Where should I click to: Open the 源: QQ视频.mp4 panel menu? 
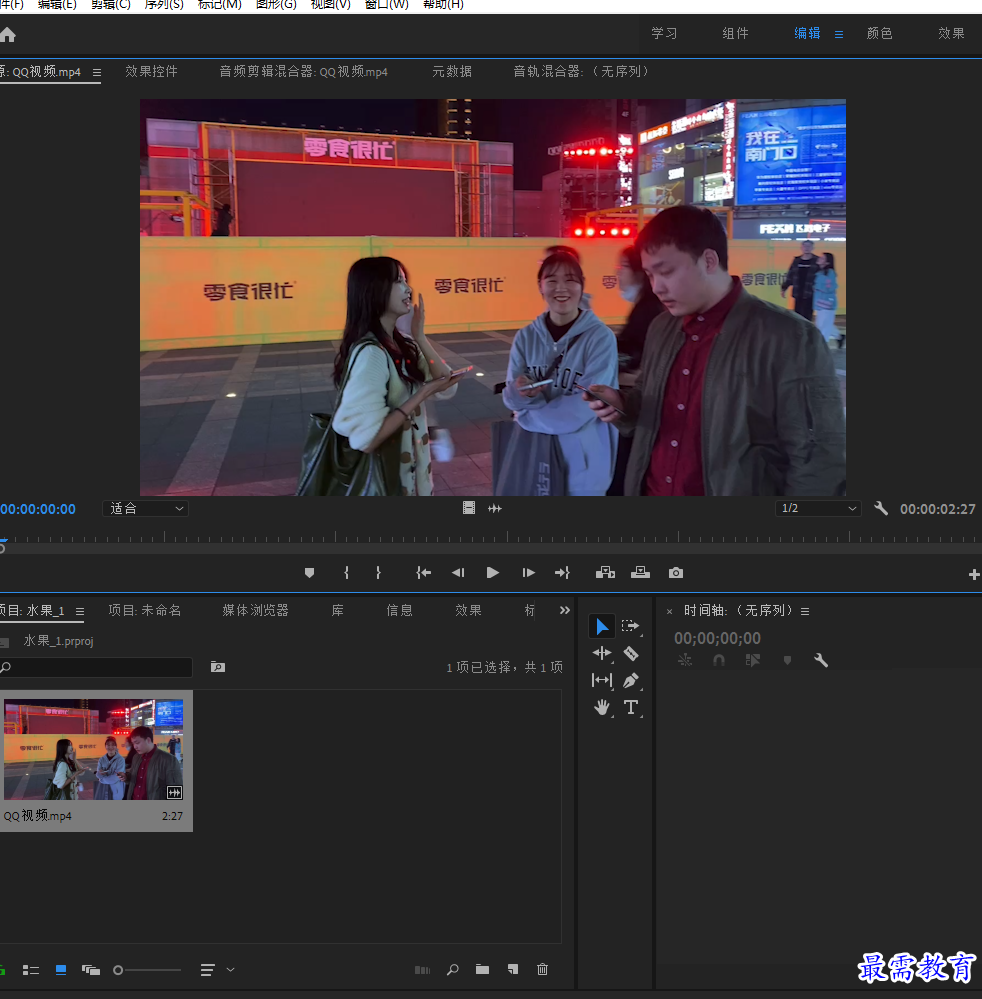(x=97, y=73)
